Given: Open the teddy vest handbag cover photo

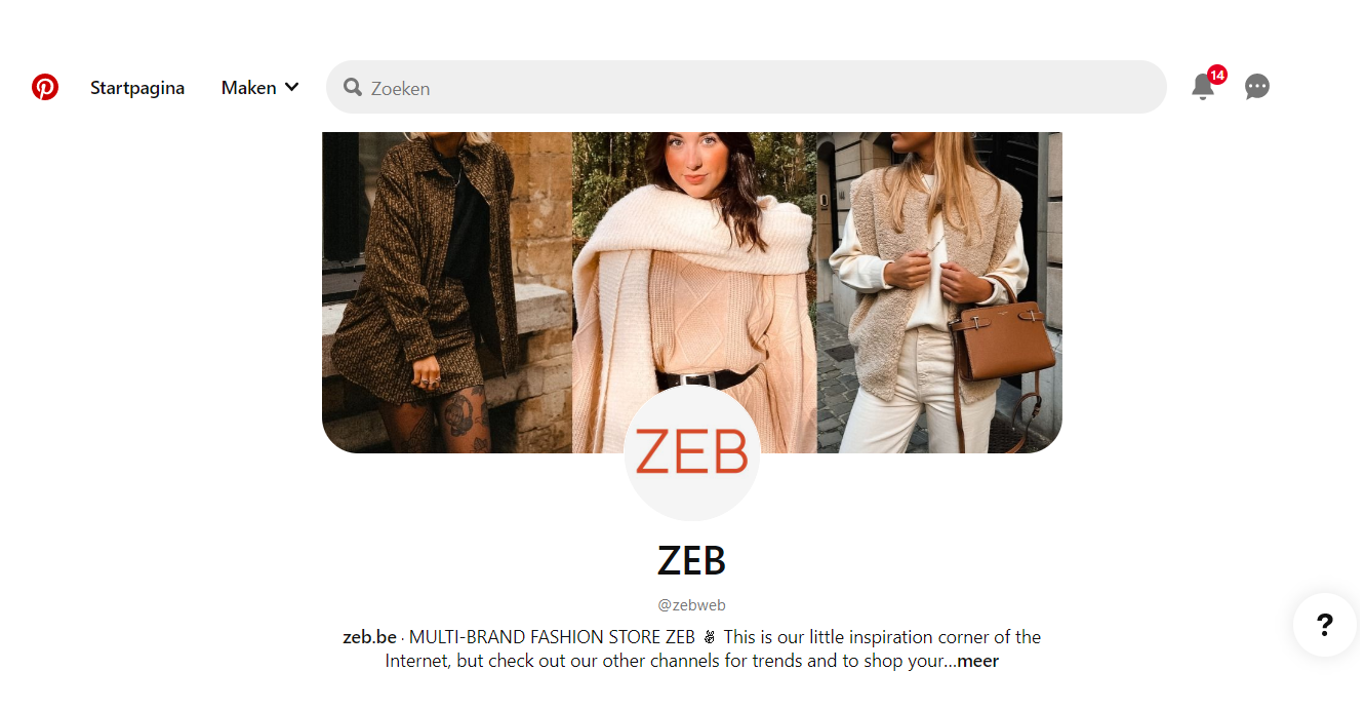Looking at the screenshot, I should pos(940,292).
